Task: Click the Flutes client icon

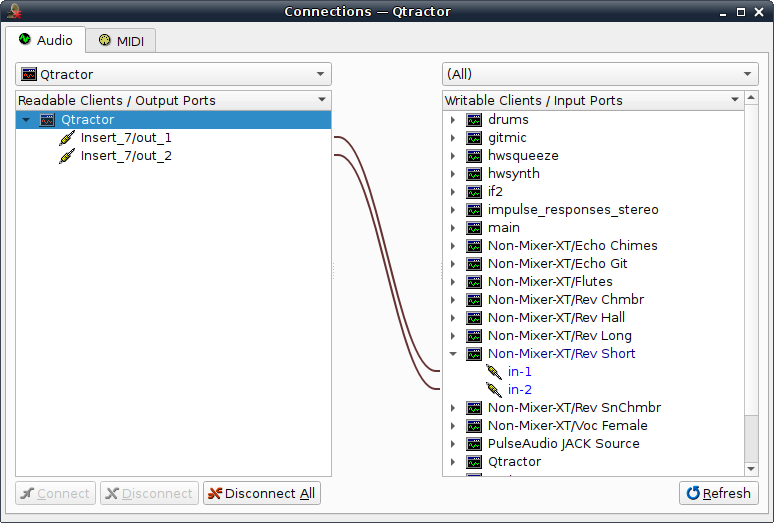Action: tap(474, 282)
